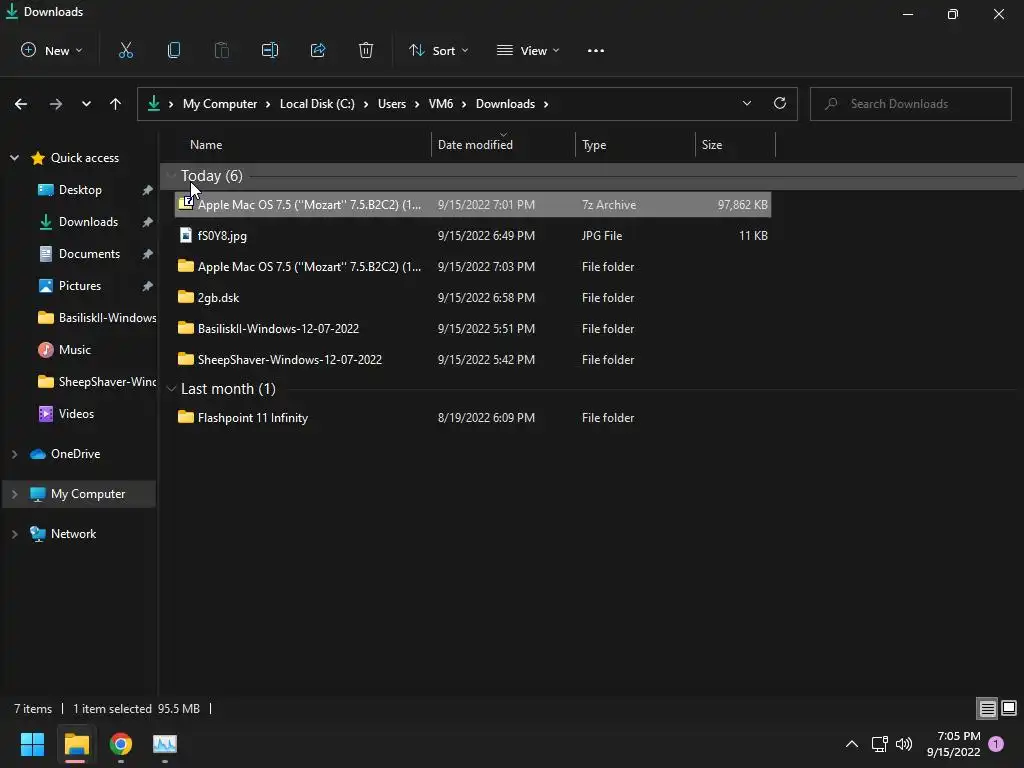This screenshot has width=1024, height=768.
Task: Go up one folder level
Action: (116, 104)
